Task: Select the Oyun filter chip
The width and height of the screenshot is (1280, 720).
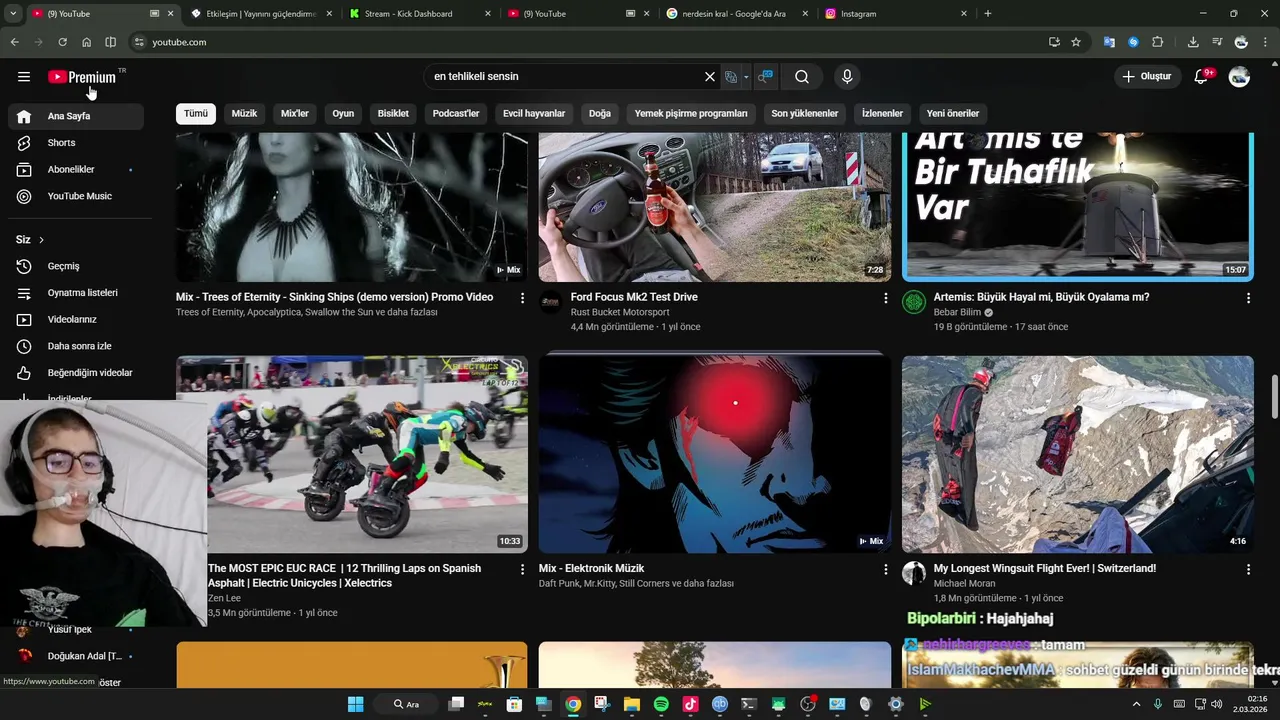Action: (343, 113)
